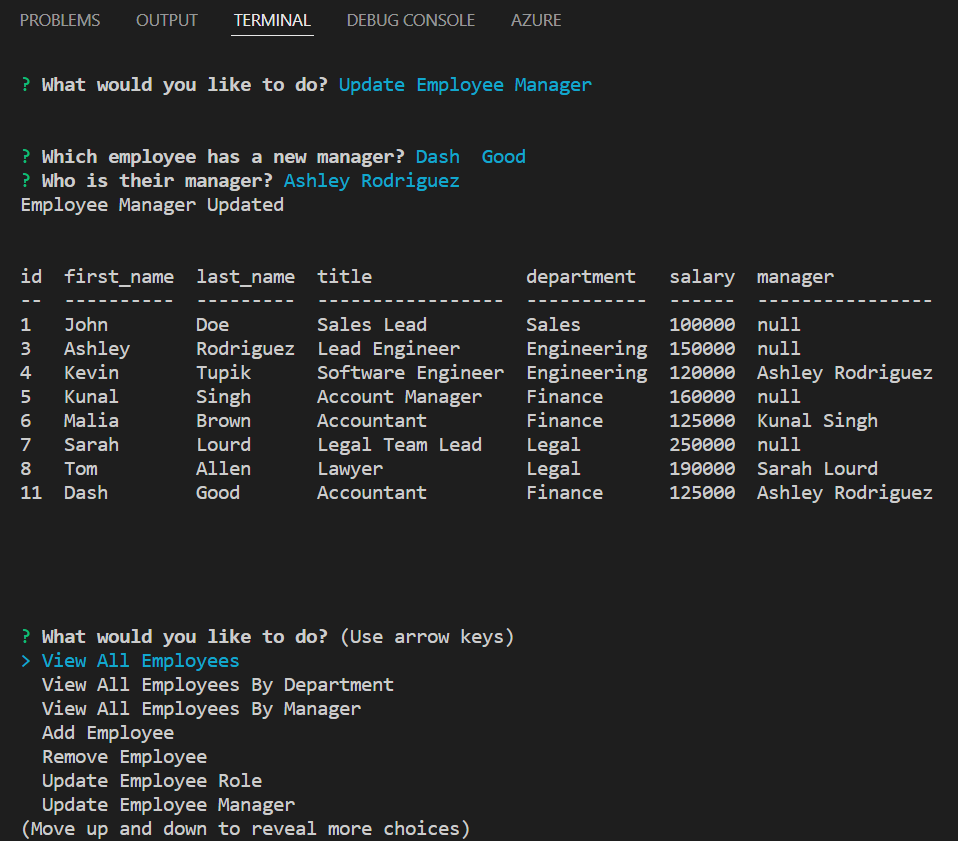Click the salary value 120000
Viewport: 958px width, 841px height.
point(702,373)
